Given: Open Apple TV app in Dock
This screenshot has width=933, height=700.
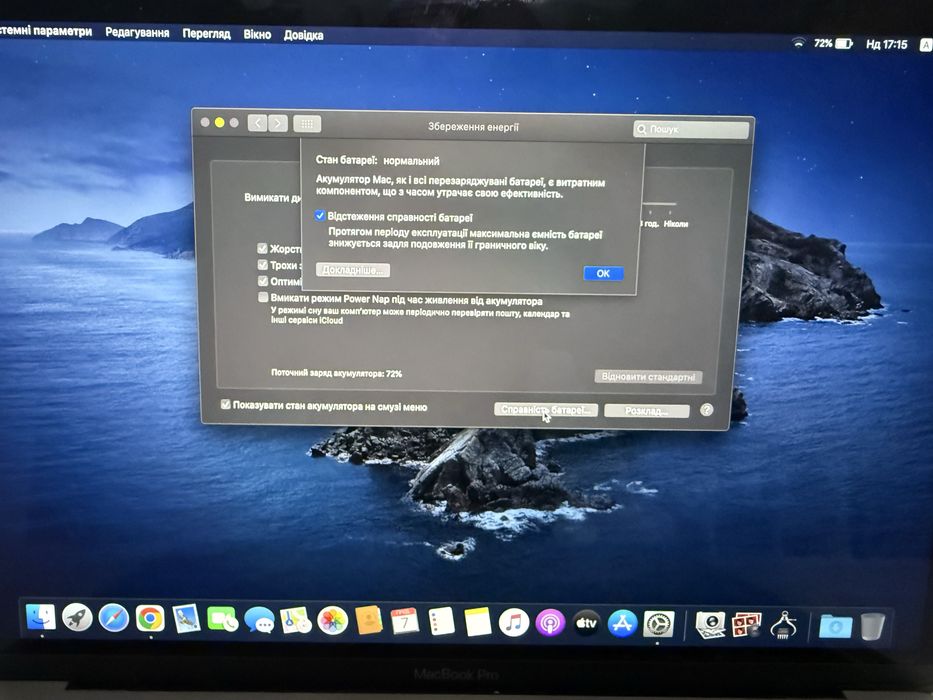Looking at the screenshot, I should pyautogui.click(x=586, y=623).
